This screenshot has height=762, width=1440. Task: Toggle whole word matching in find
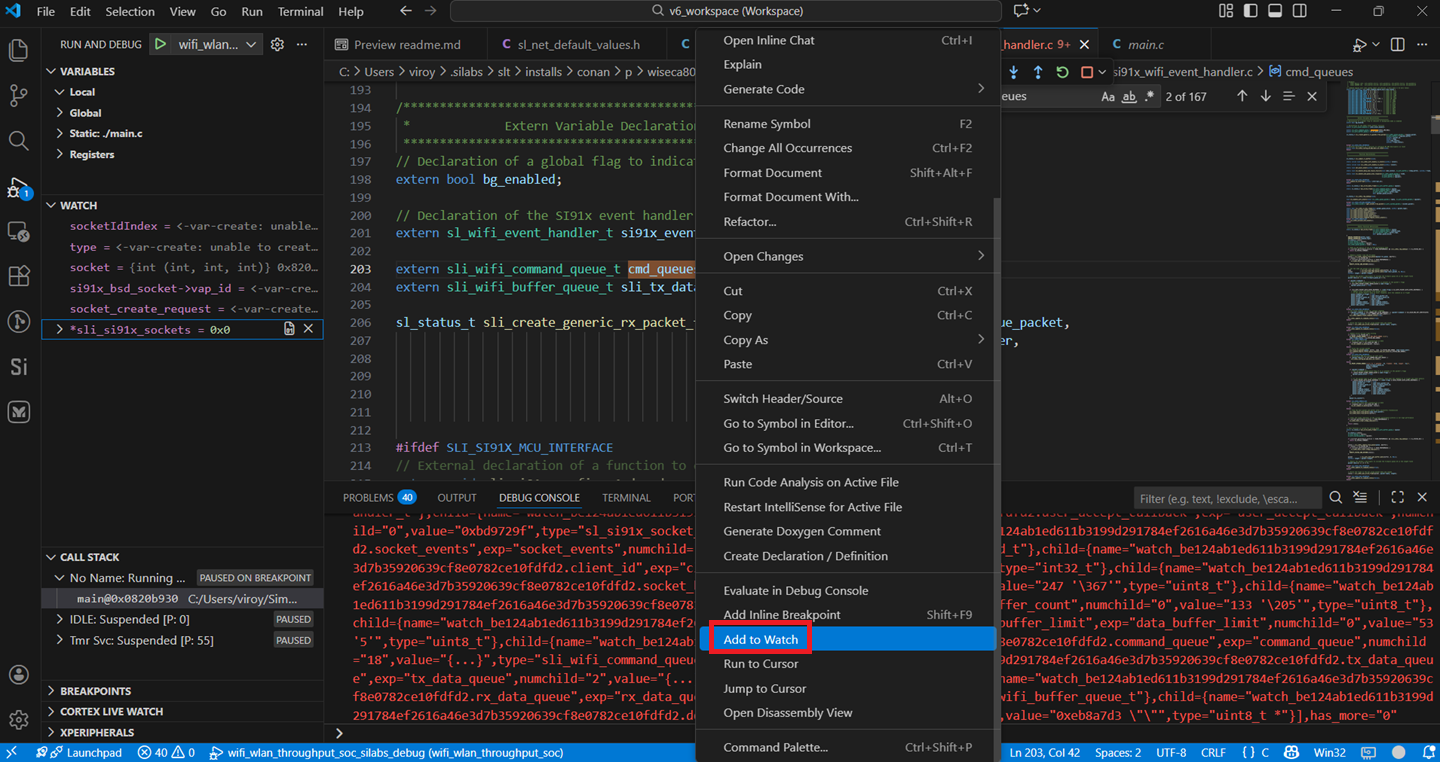click(x=1130, y=96)
